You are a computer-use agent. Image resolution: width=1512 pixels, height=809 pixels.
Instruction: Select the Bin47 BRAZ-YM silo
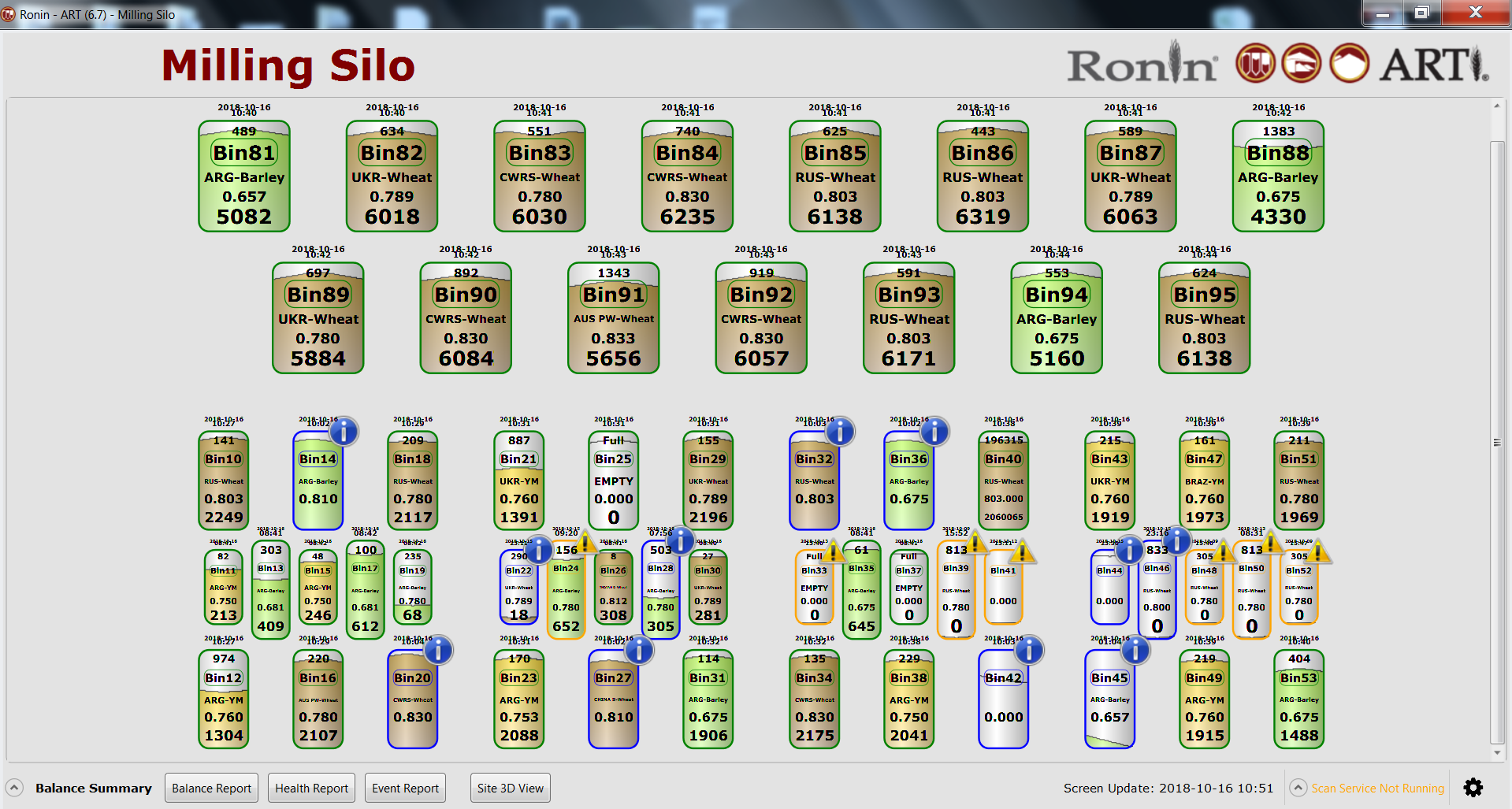click(1205, 481)
